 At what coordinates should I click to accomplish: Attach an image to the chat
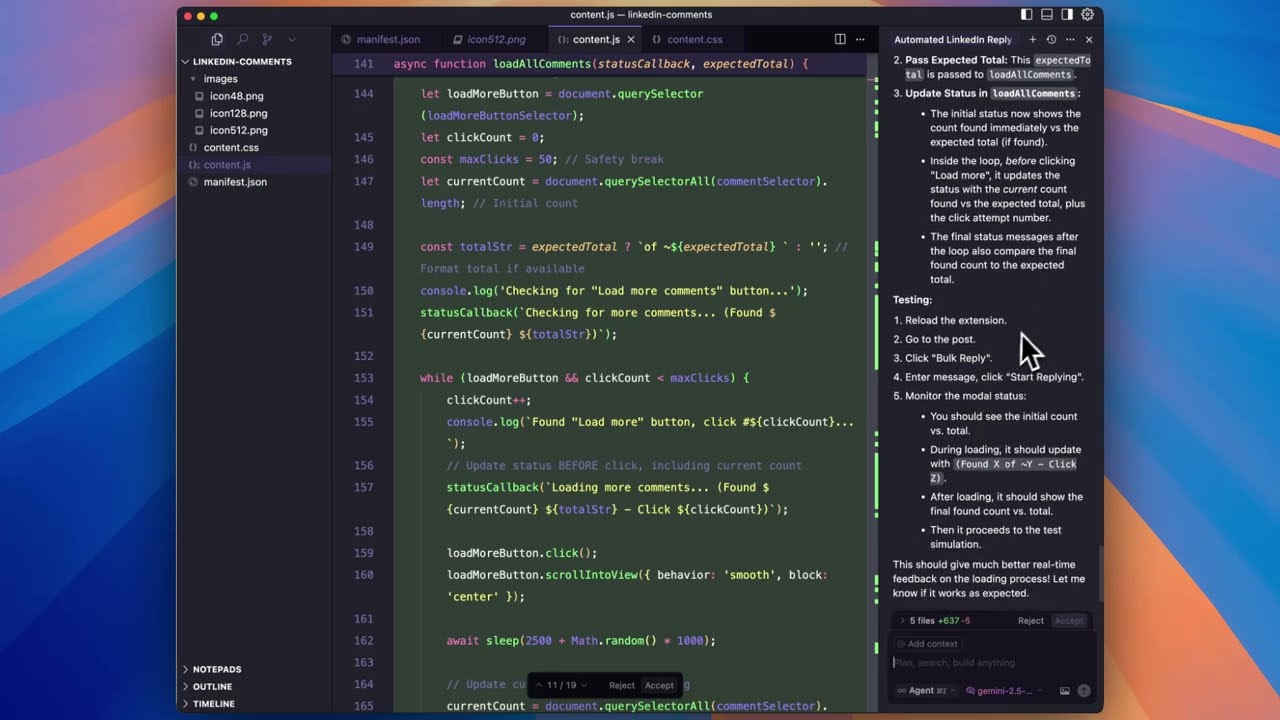[x=1065, y=690]
